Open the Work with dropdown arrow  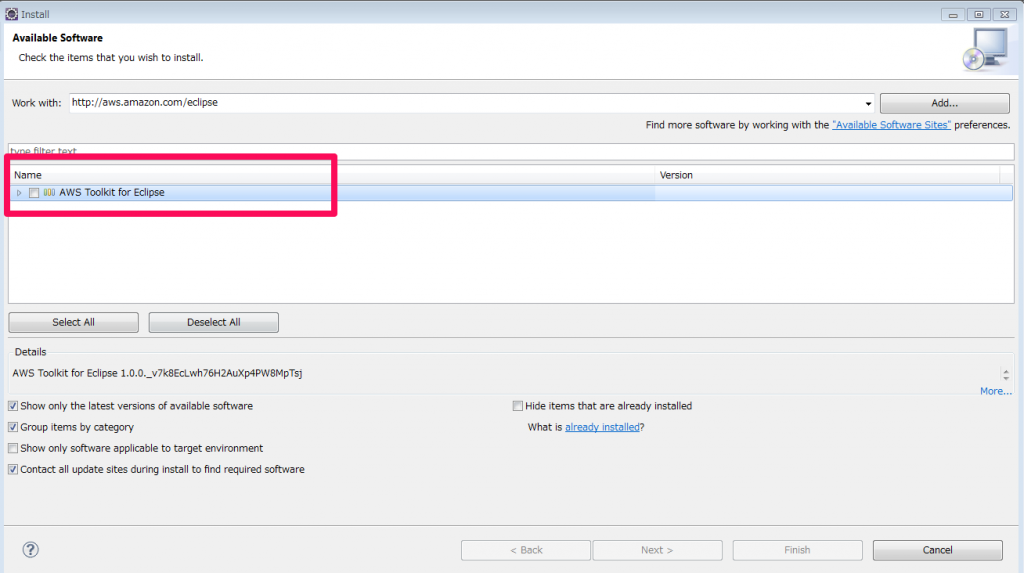(x=868, y=103)
